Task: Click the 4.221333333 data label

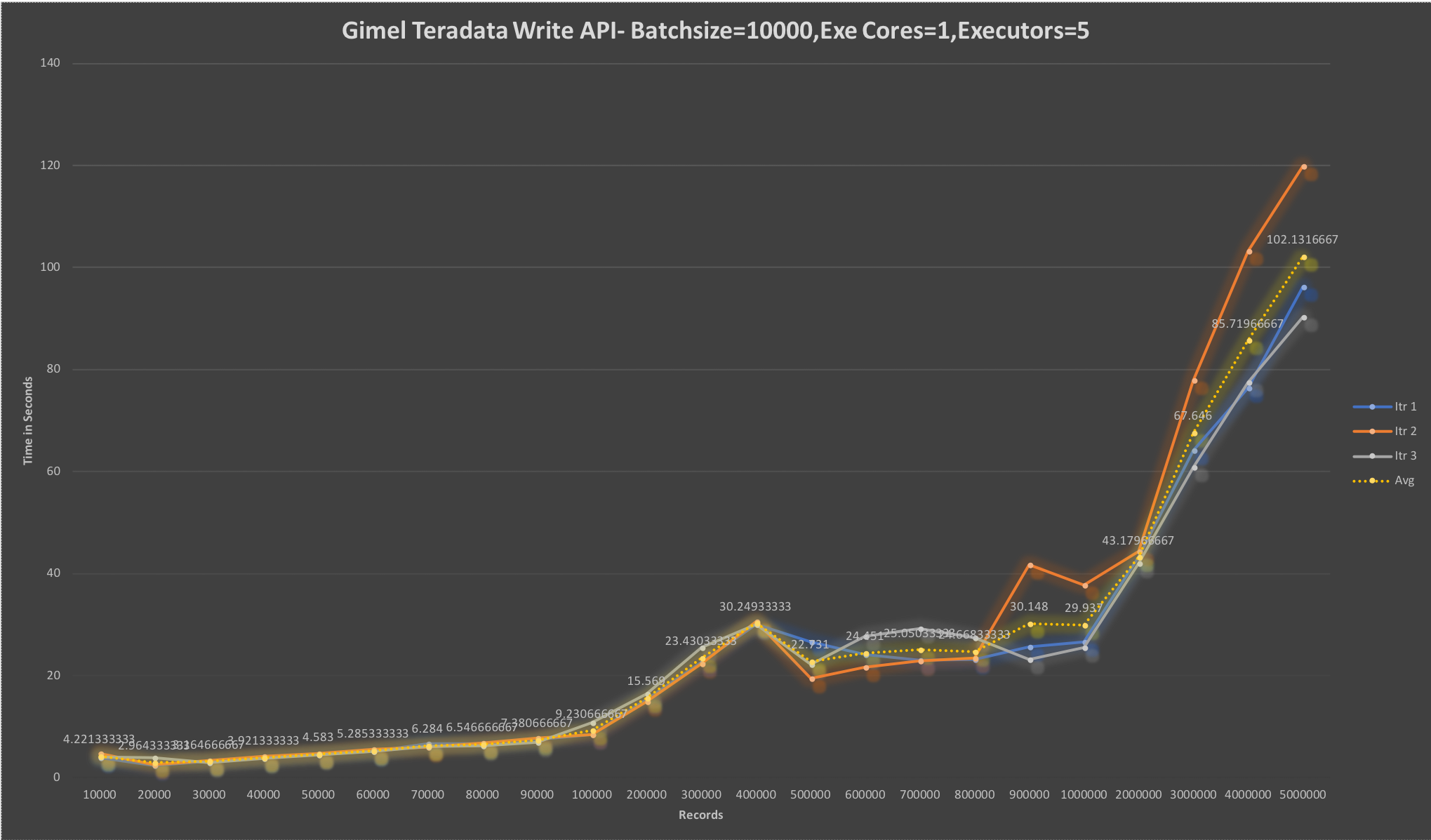Action: pyautogui.click(x=99, y=739)
